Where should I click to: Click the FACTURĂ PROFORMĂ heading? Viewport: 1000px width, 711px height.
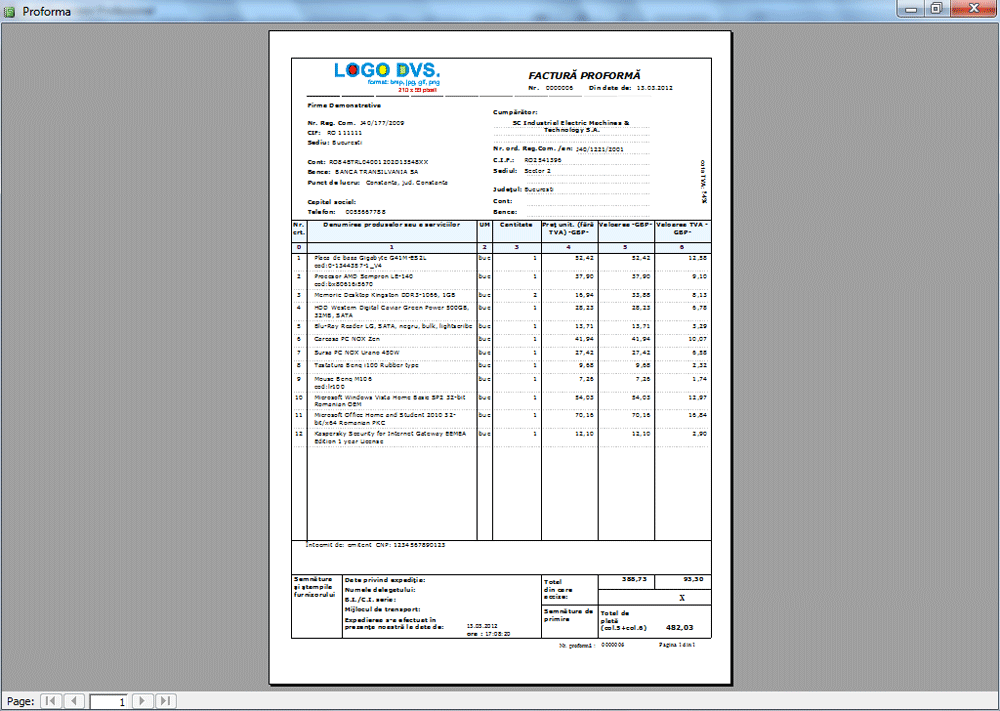(584, 75)
